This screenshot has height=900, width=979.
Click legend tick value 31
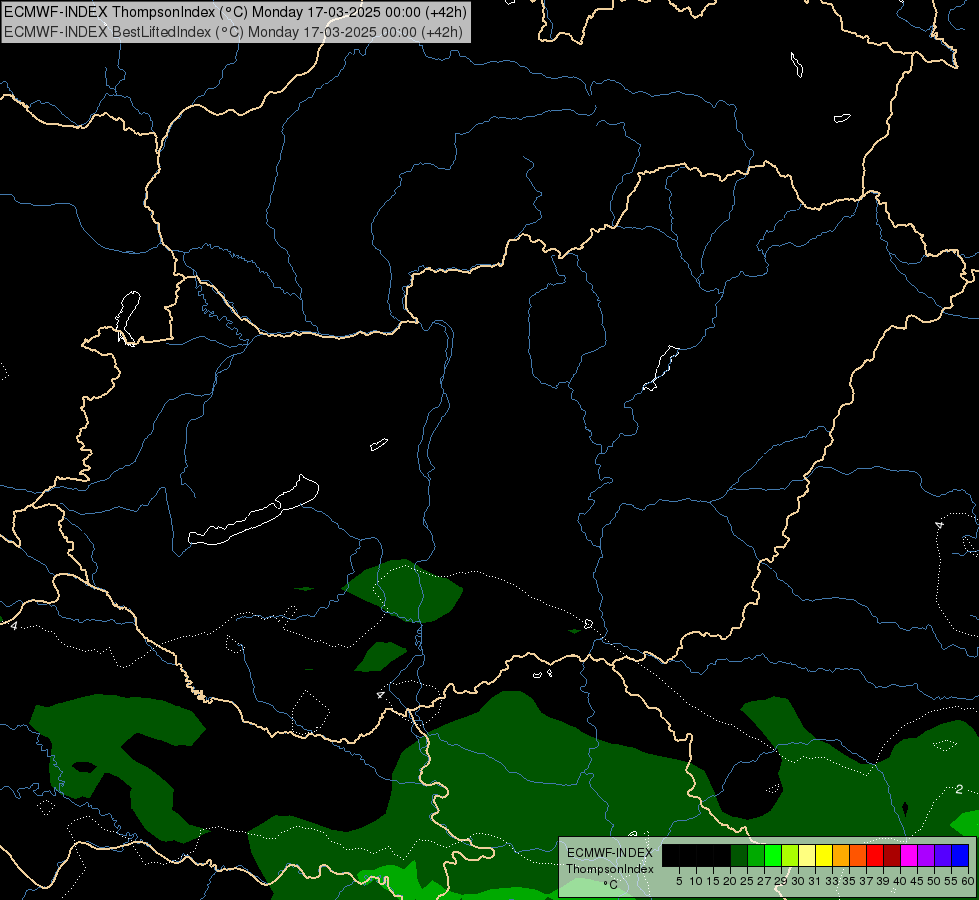tap(815, 881)
